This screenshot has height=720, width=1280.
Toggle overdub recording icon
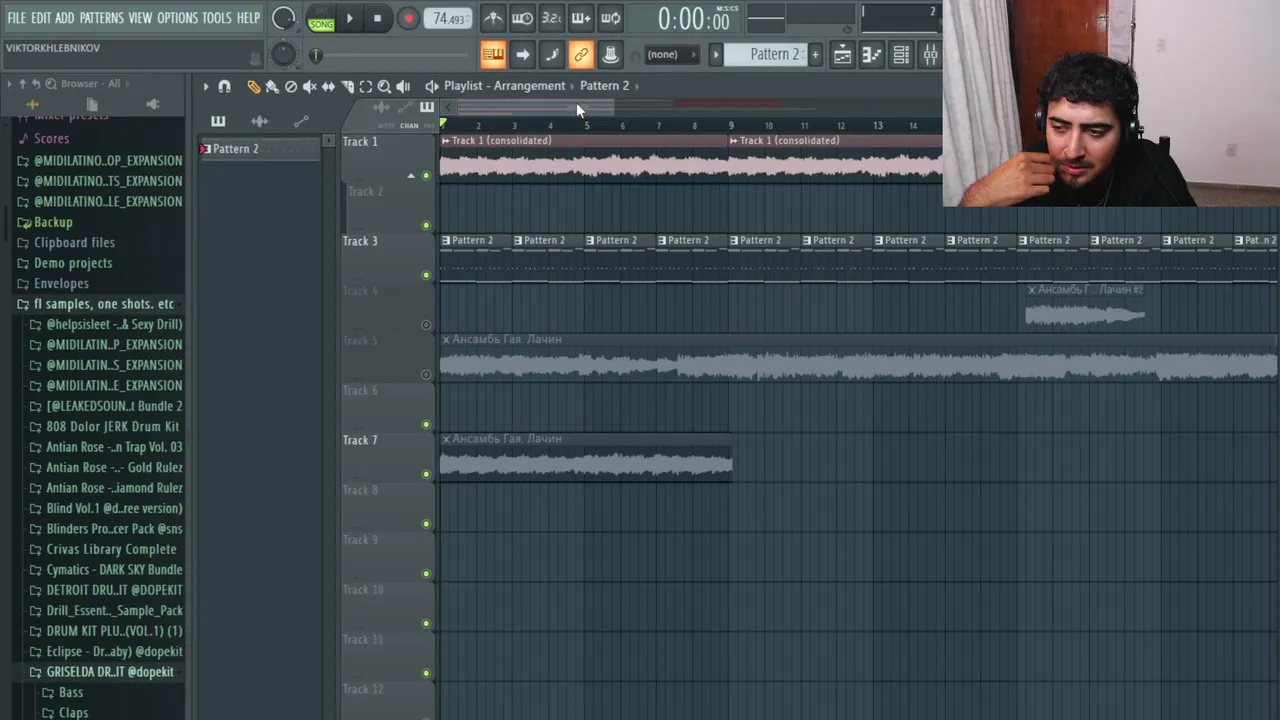580,18
